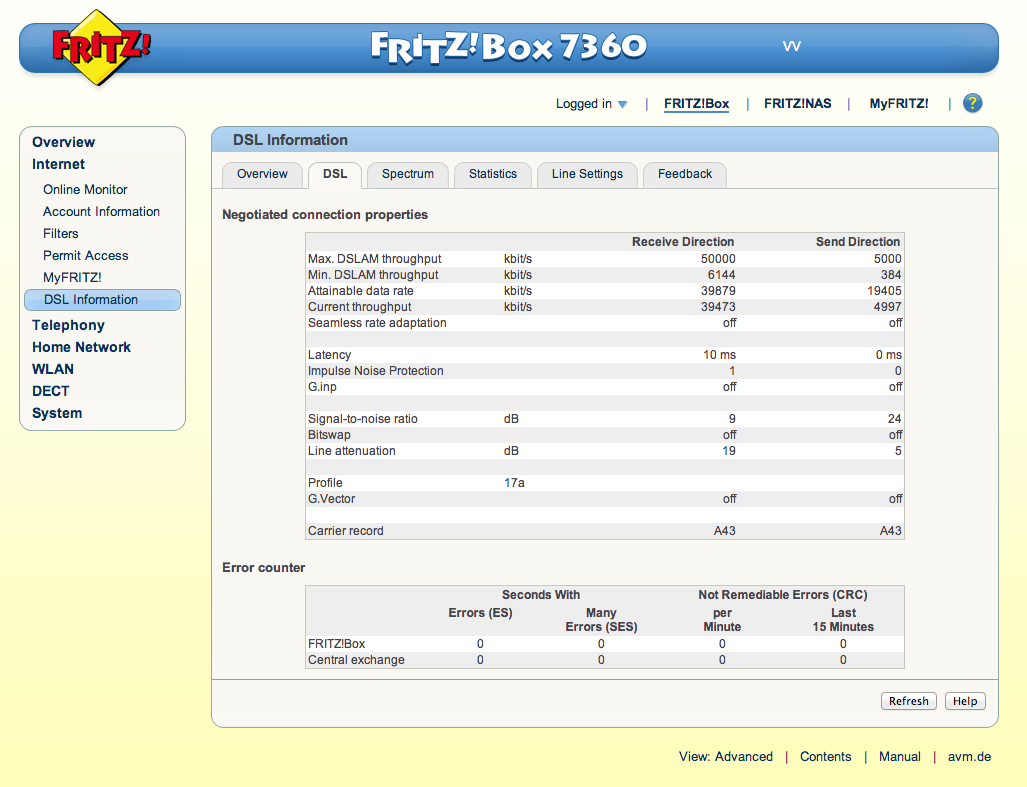
Task: Expand the Telephony menu section
Action: coord(68,325)
